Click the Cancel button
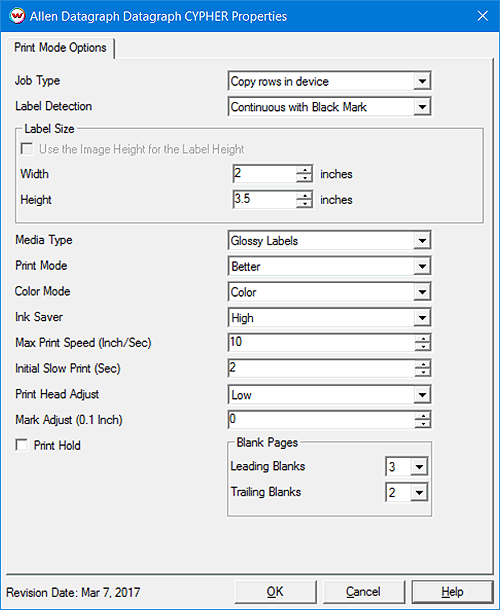 363,592
